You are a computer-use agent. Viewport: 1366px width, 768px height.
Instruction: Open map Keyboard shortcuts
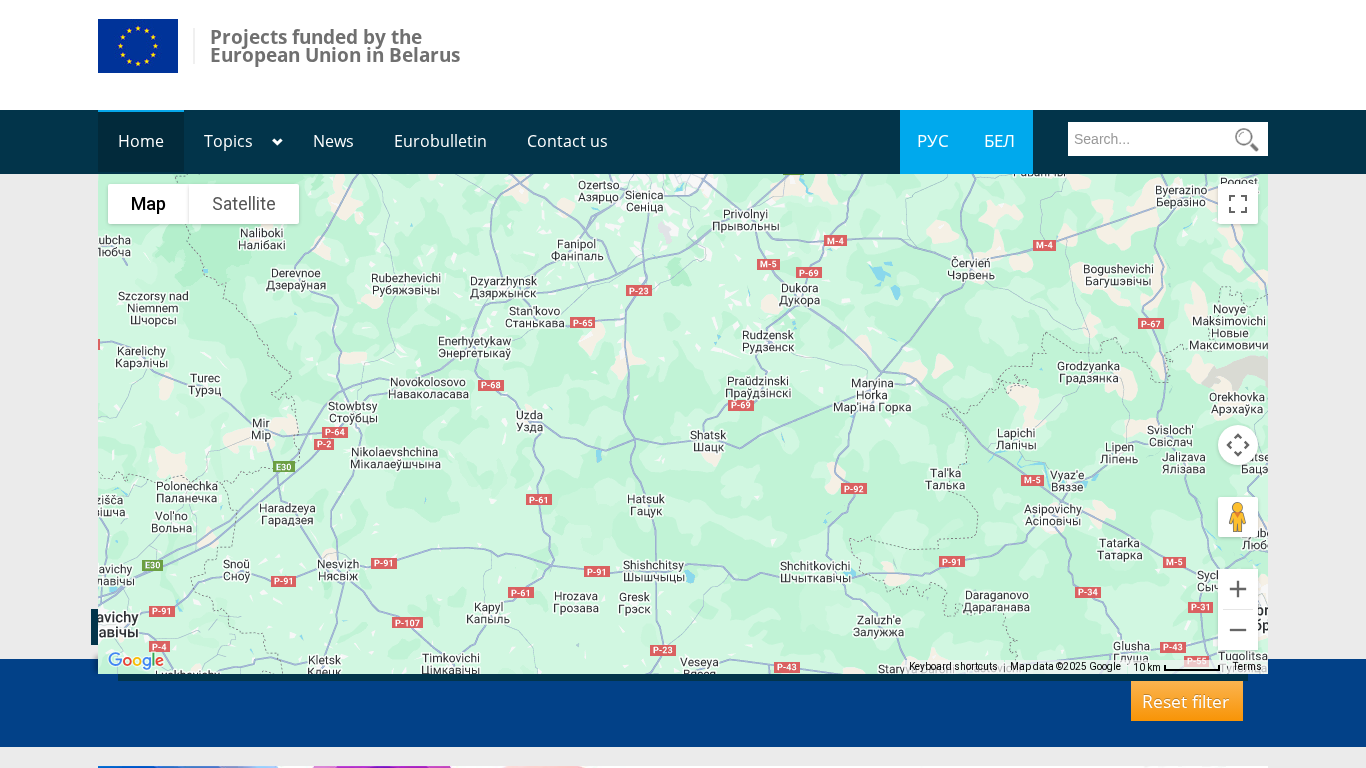pos(953,667)
